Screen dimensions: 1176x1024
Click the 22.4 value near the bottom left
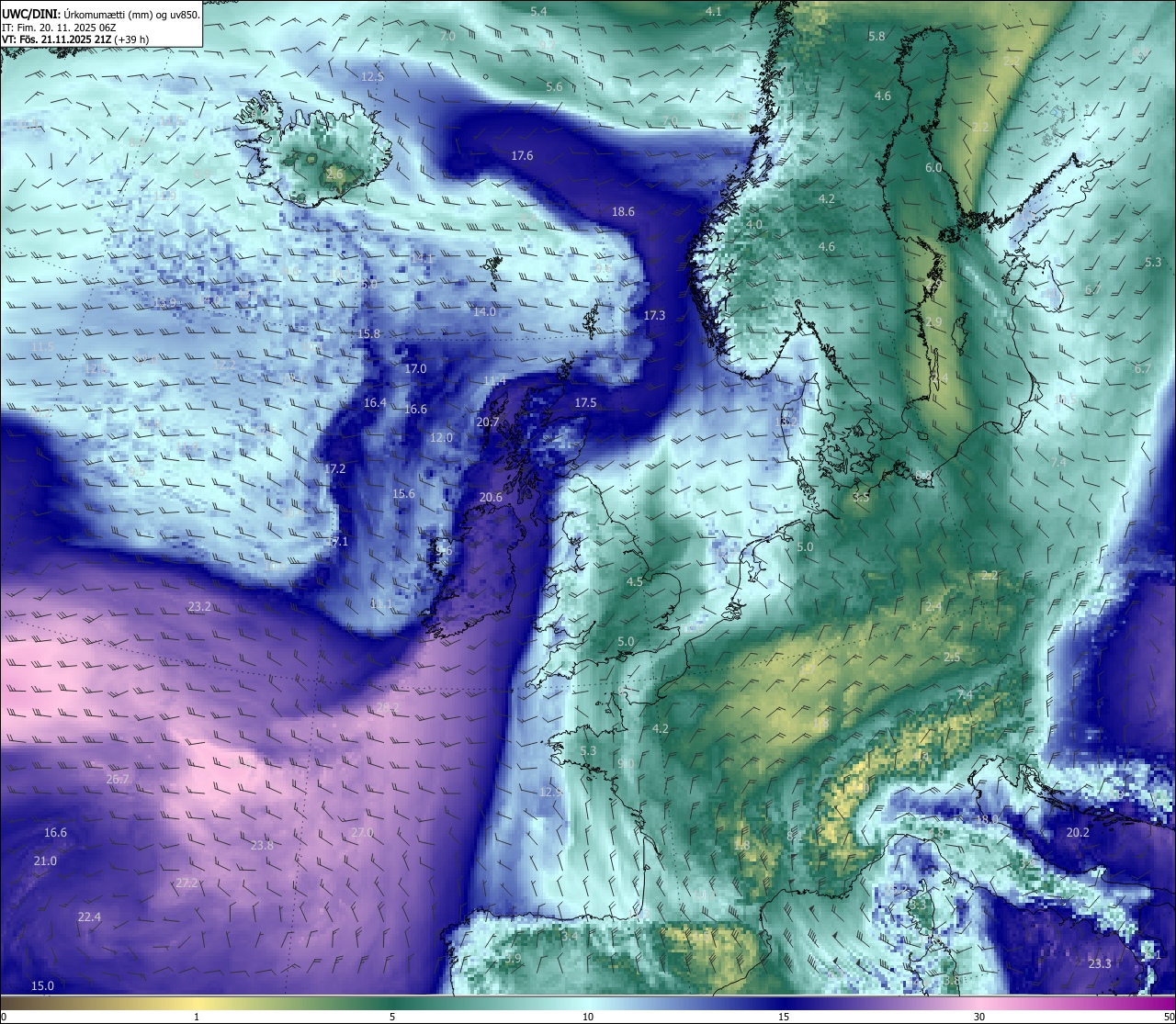click(89, 917)
